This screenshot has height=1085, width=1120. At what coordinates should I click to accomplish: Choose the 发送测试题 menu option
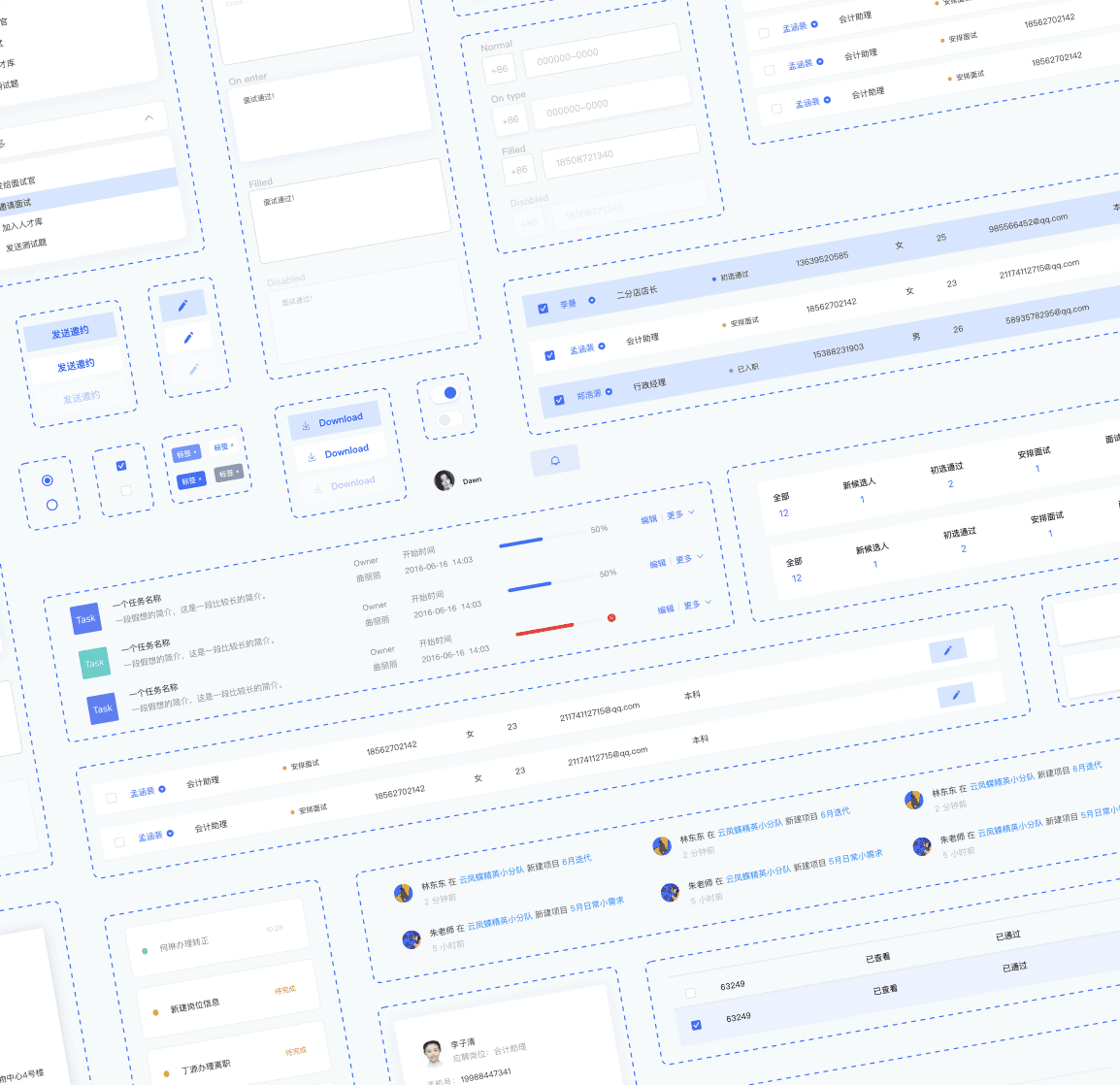25,245
